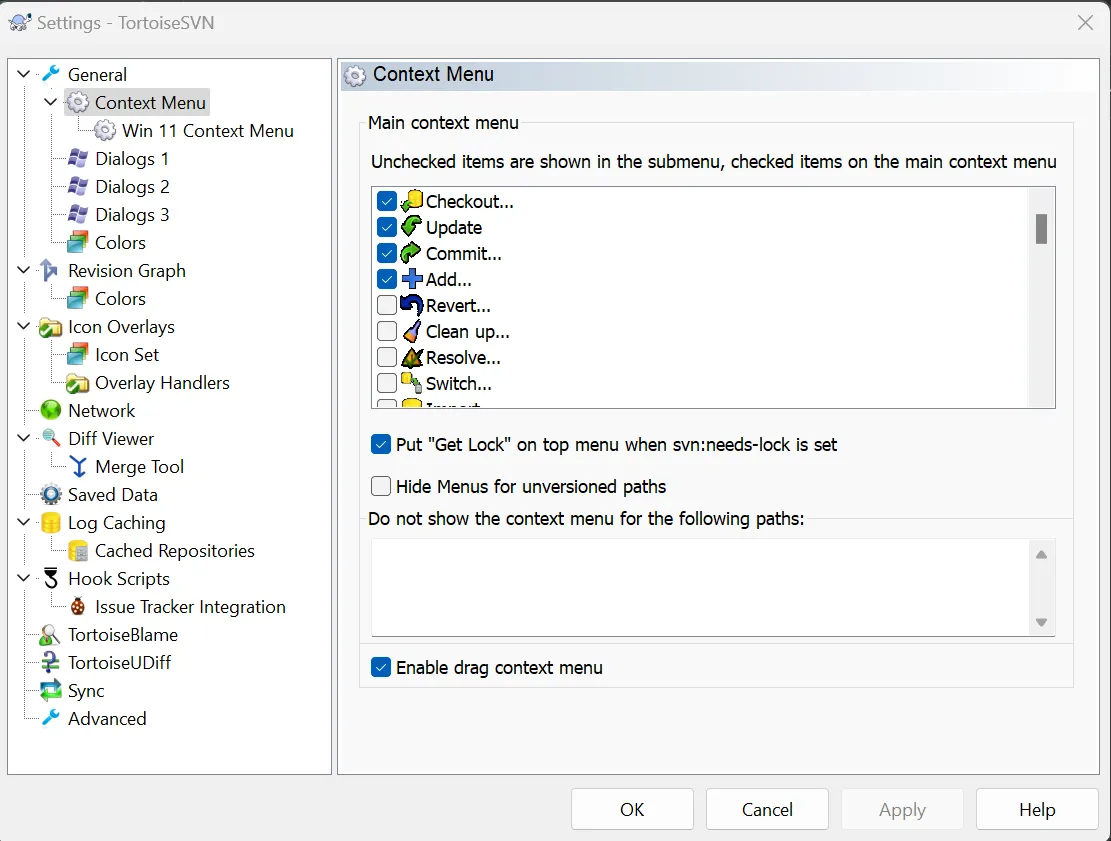This screenshot has height=841, width=1111.
Task: Click the paths box scroll up arrow
Action: 1041,555
